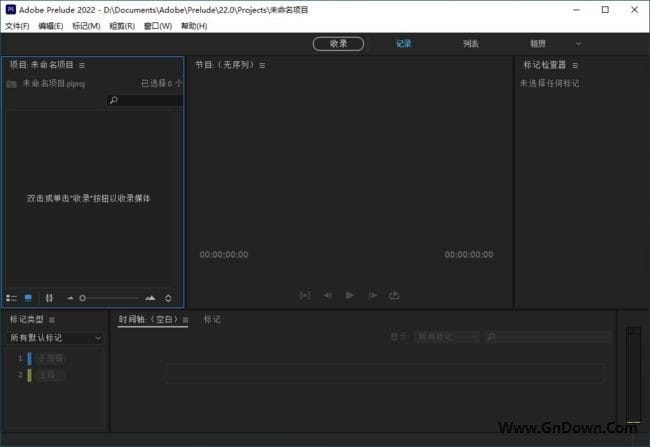Step back one frame in monitor
The width and height of the screenshot is (650, 447).
click(x=327, y=295)
